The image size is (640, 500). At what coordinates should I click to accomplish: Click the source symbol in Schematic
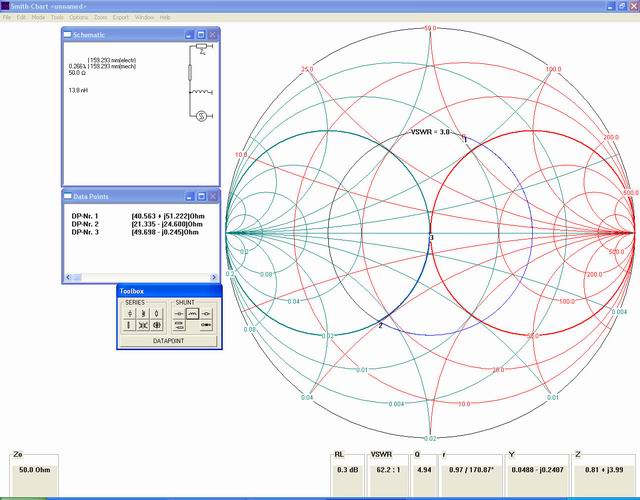(x=201, y=116)
